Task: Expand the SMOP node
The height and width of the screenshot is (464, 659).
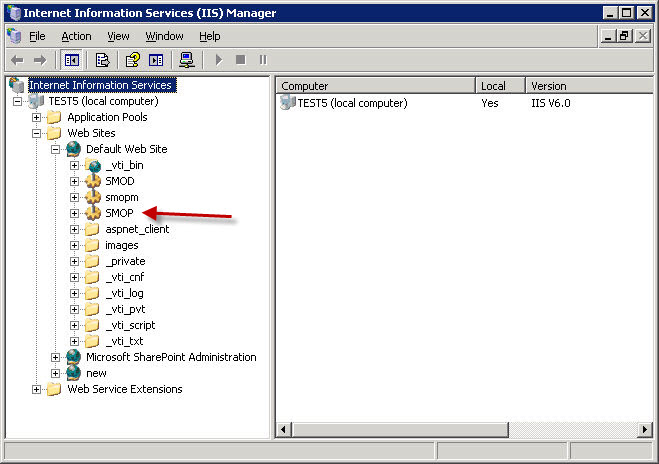Action: 74,213
